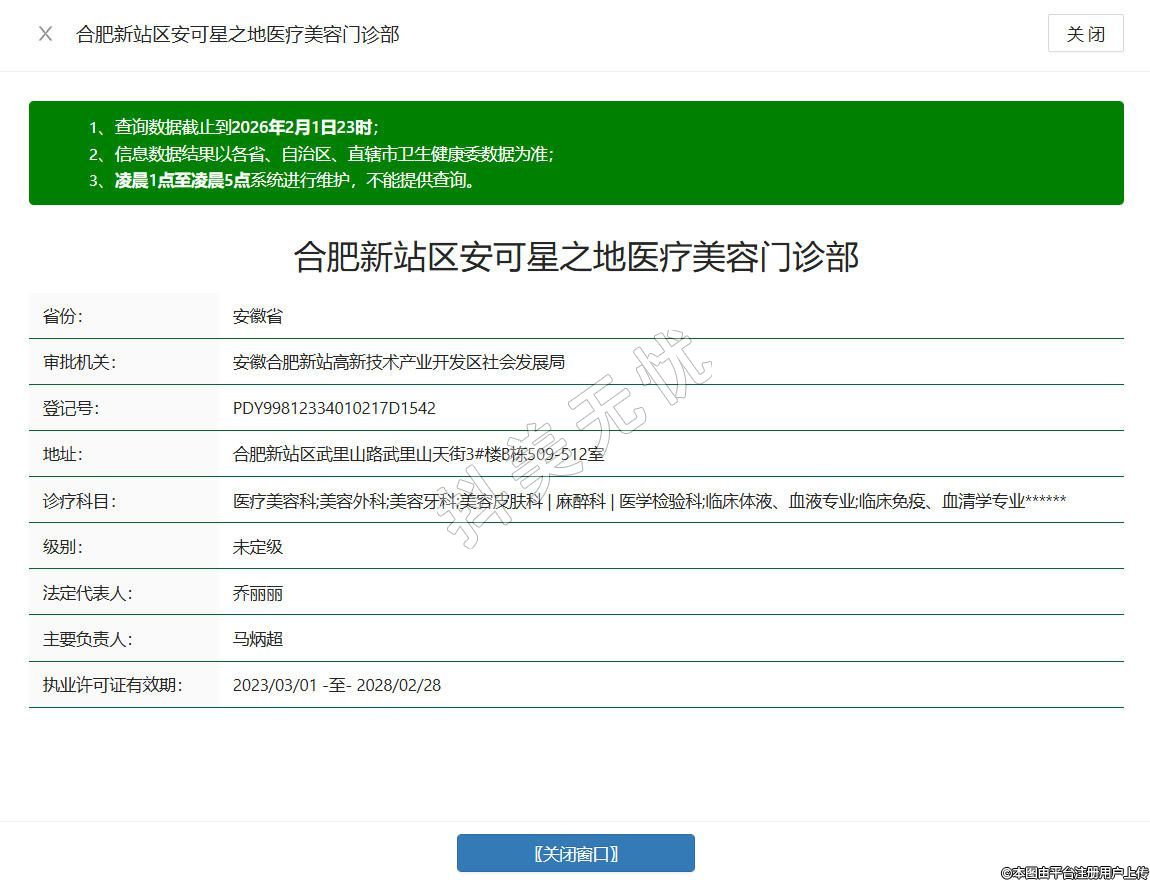The image size is (1150, 880).
Task: Click the 审批机关 authority value text
Action: click(x=398, y=362)
